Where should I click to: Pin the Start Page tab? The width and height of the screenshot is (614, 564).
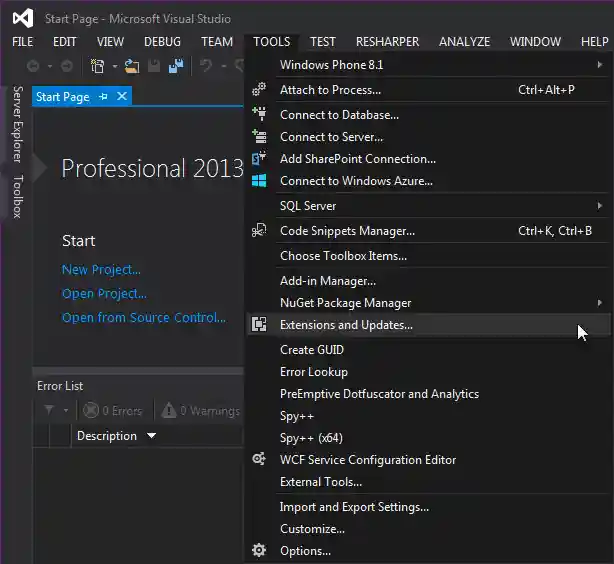(x=104, y=97)
